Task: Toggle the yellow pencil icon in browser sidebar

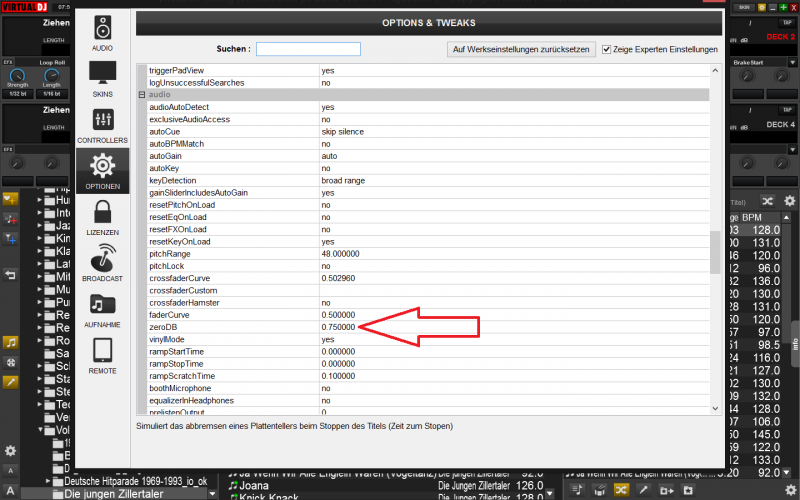Action: coord(10,382)
